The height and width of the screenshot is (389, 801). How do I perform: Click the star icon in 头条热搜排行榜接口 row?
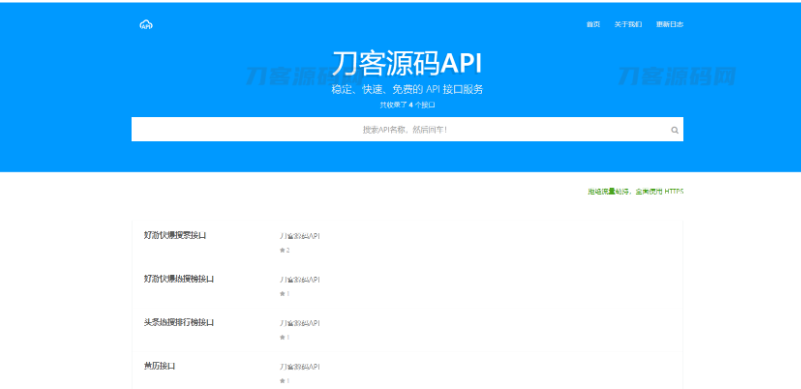(x=282, y=337)
